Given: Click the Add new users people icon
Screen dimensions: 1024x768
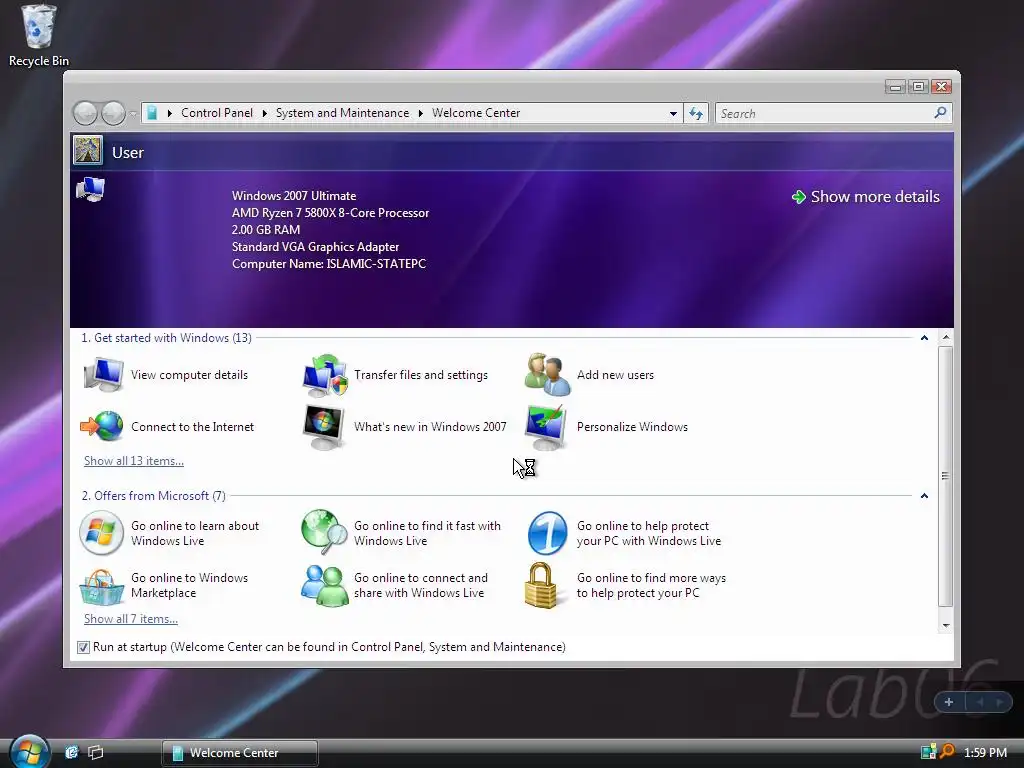Looking at the screenshot, I should click(x=547, y=375).
